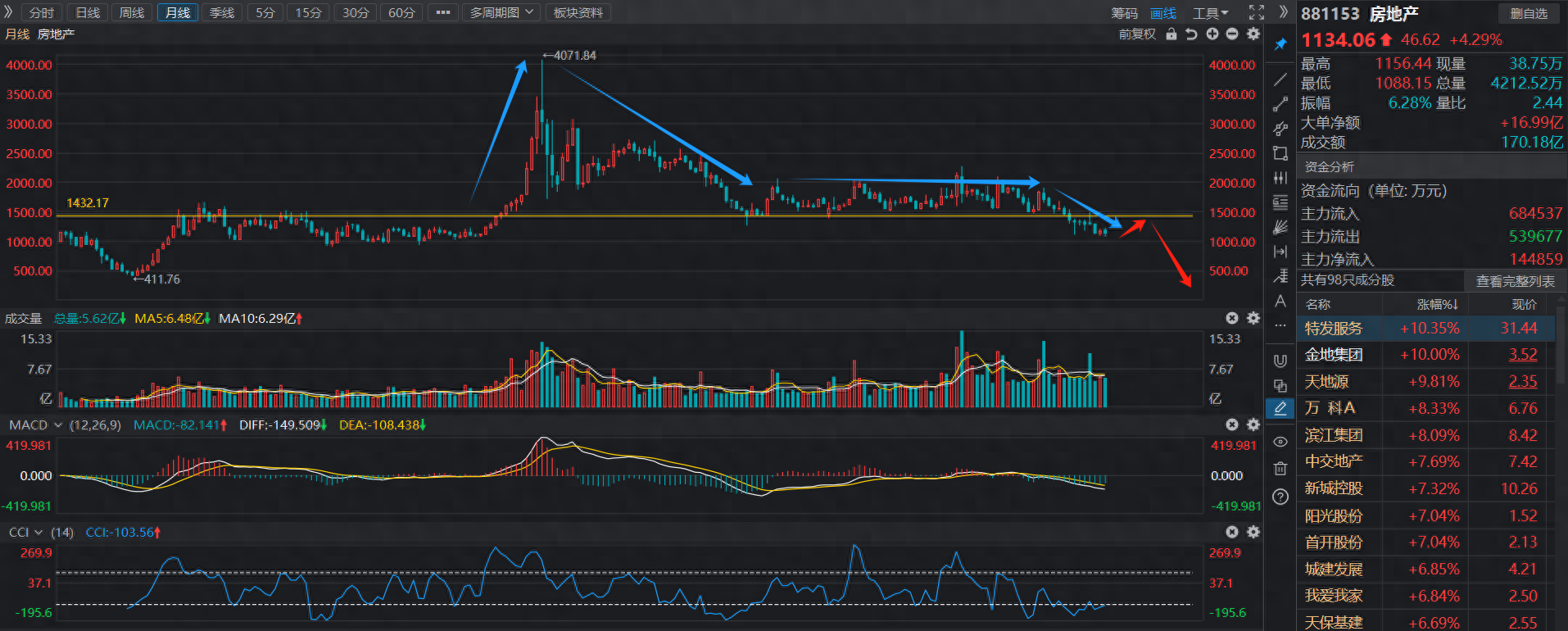The height and width of the screenshot is (631, 1568).
Task: Select 万科A in the stock list
Action: (1330, 408)
